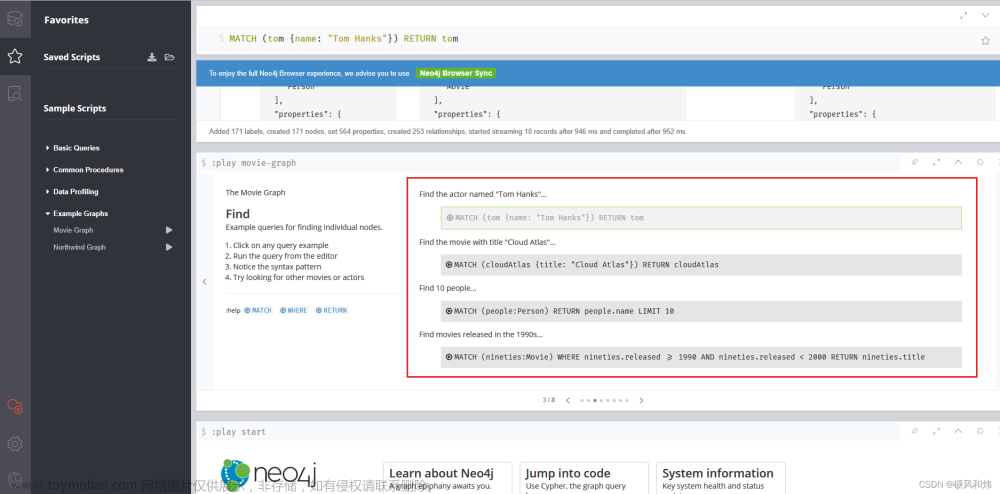
Task: Click the Neo4j Browser Sync button
Action: tap(455, 73)
